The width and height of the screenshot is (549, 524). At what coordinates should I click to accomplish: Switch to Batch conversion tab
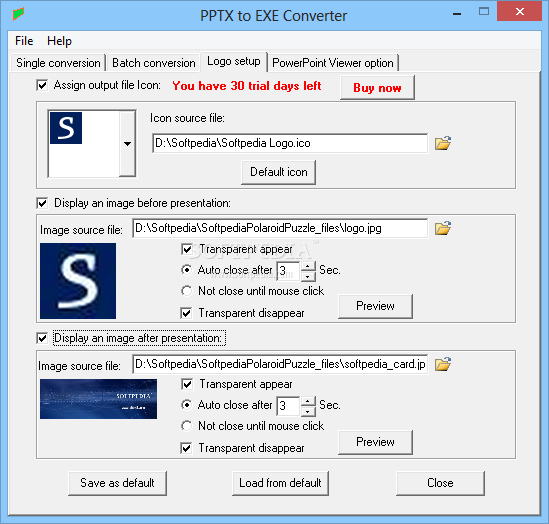pos(153,63)
